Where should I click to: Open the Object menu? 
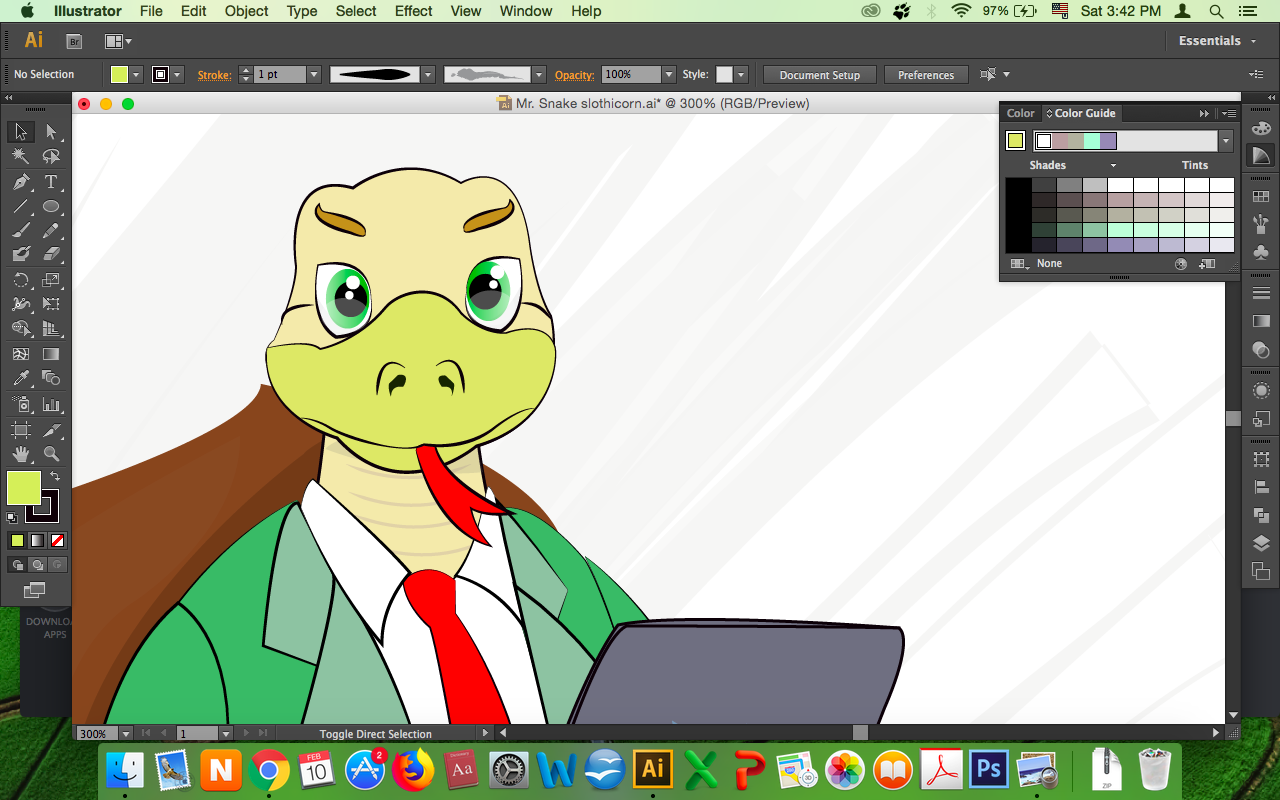pos(246,11)
